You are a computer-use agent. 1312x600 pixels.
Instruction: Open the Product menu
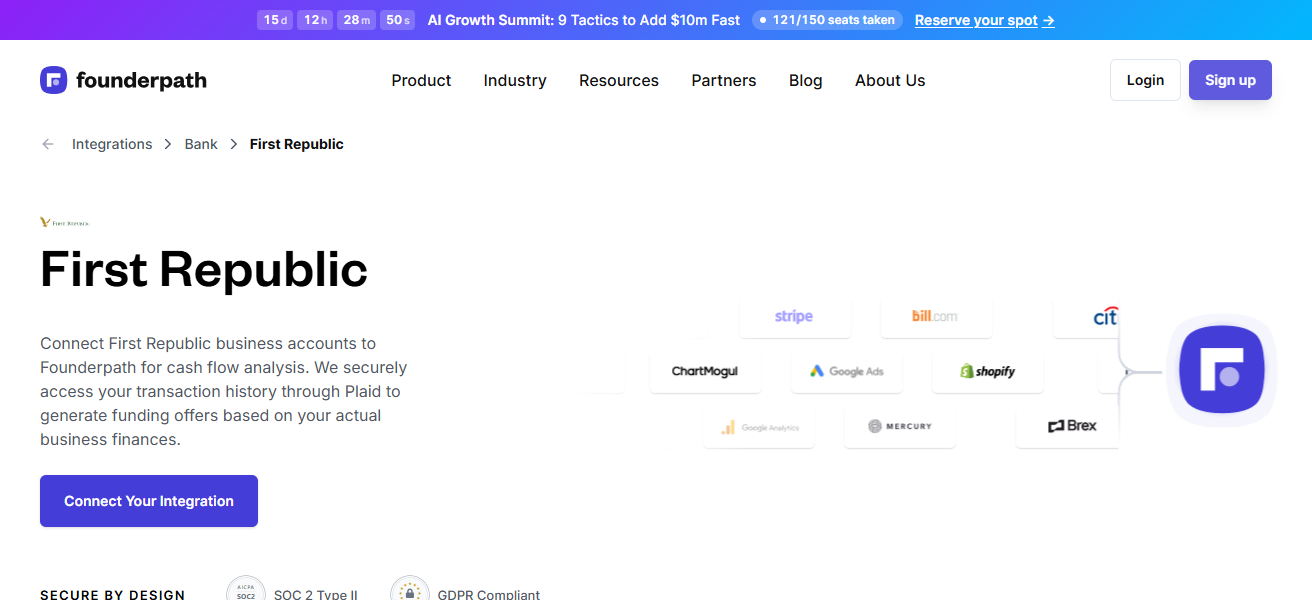(421, 80)
